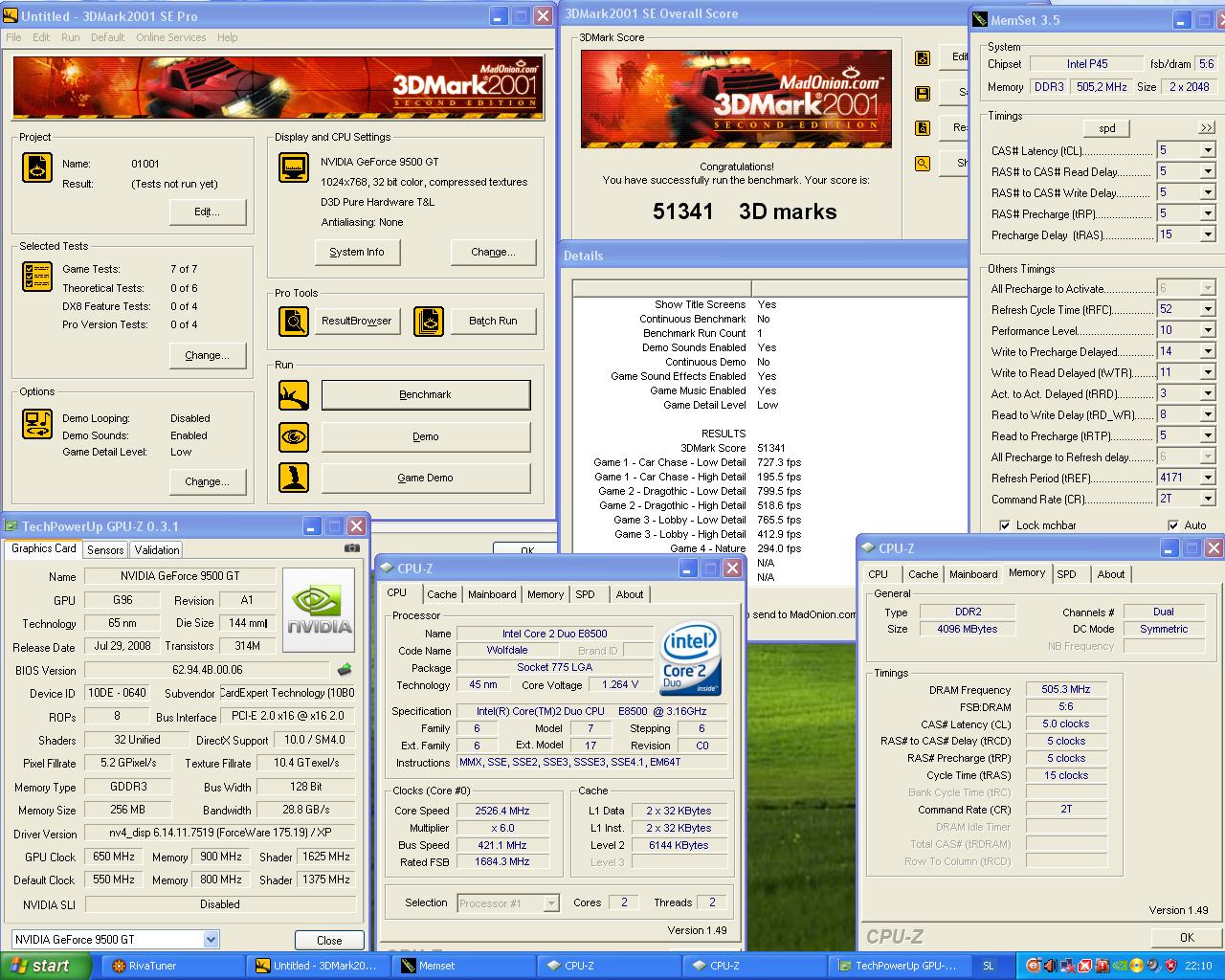Image resolution: width=1225 pixels, height=980 pixels.
Task: Click the Core Speed value 2526.4 MHz
Action: click(502, 811)
